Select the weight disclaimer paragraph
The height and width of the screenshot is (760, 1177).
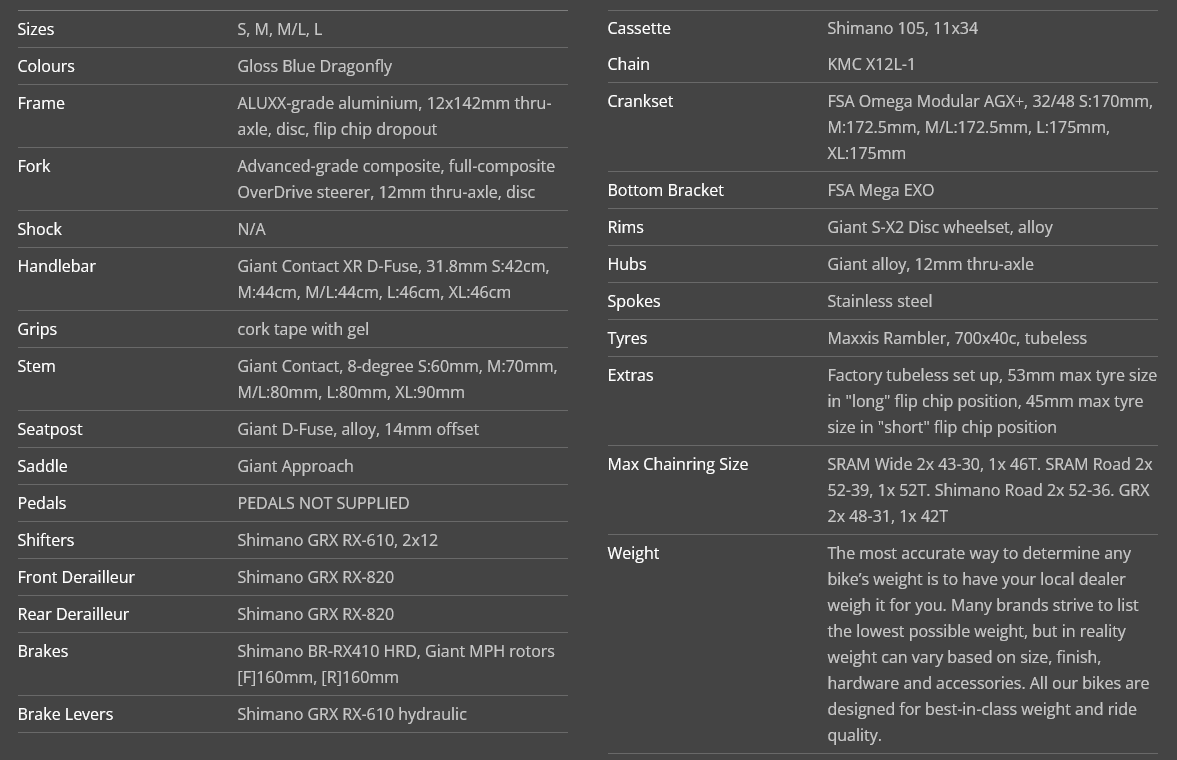[x=988, y=644]
